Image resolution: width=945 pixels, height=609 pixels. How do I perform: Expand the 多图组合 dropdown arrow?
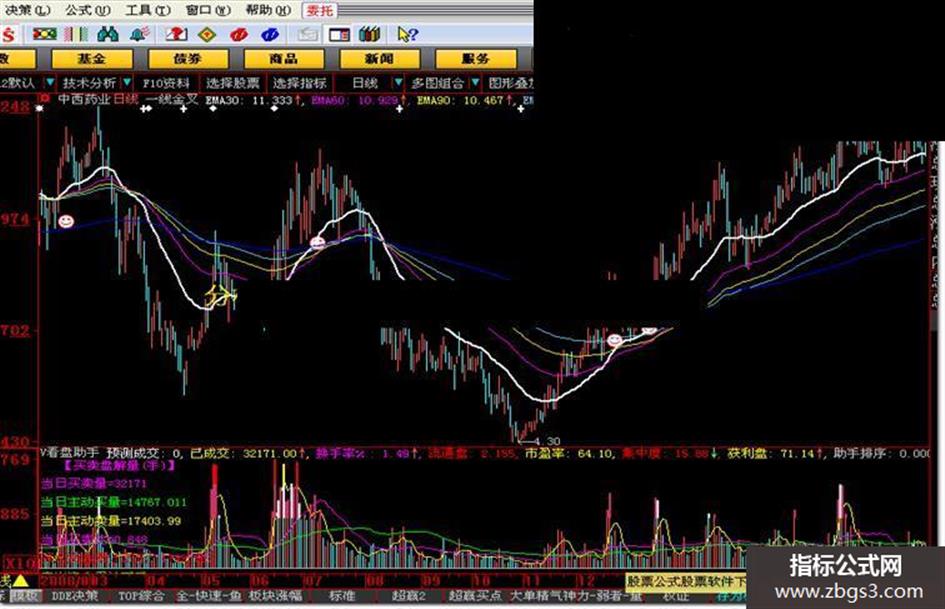pyautogui.click(x=475, y=82)
